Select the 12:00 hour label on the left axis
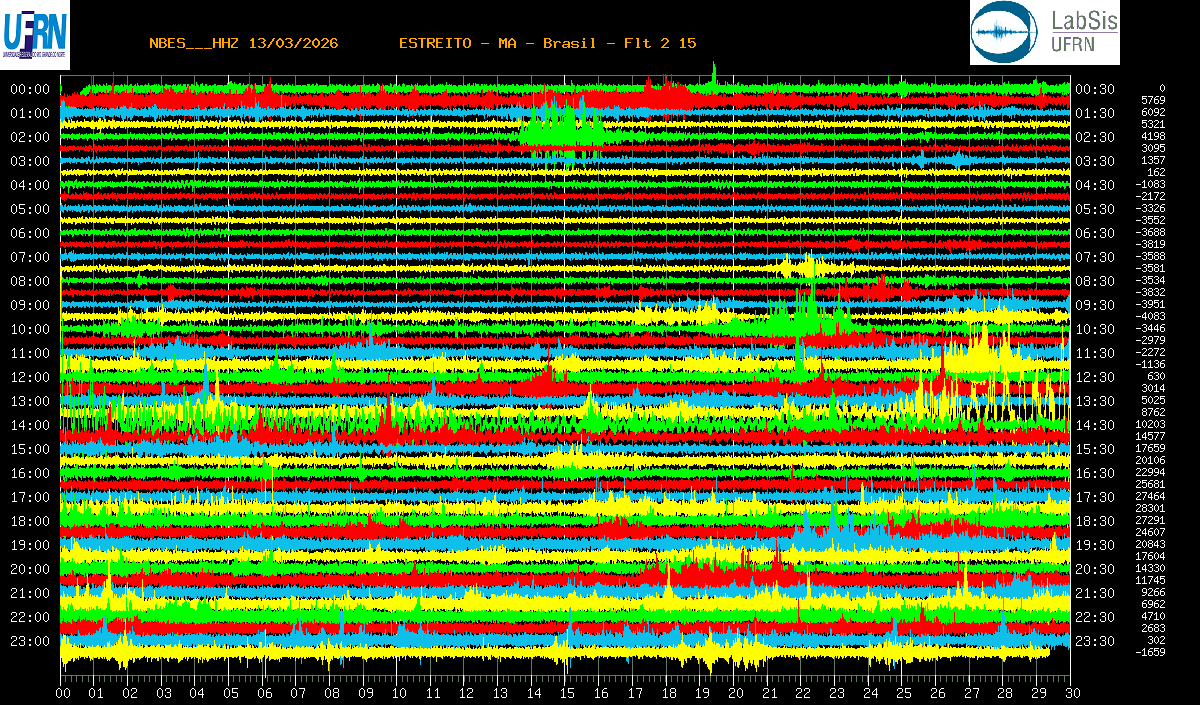This screenshot has height=705, width=1200. point(30,377)
